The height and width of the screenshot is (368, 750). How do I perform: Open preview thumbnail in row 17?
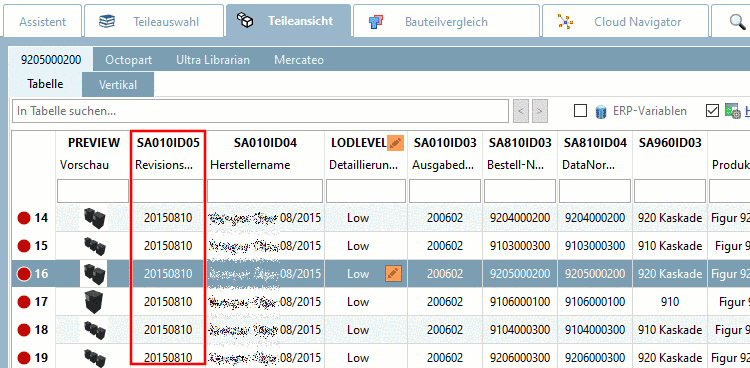coord(94,301)
